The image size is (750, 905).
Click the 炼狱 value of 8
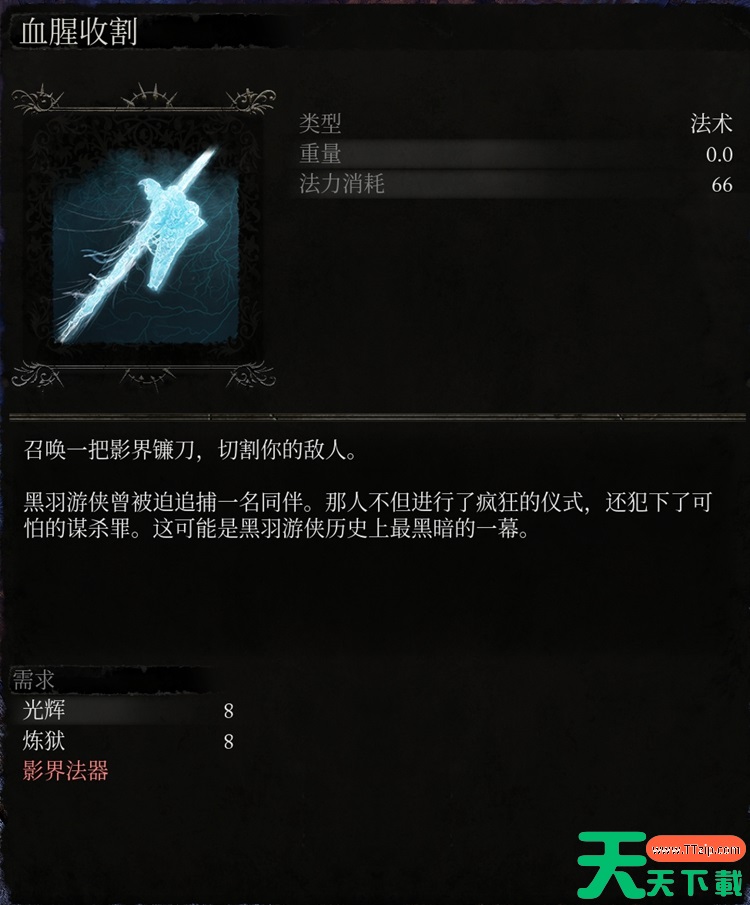point(229,742)
